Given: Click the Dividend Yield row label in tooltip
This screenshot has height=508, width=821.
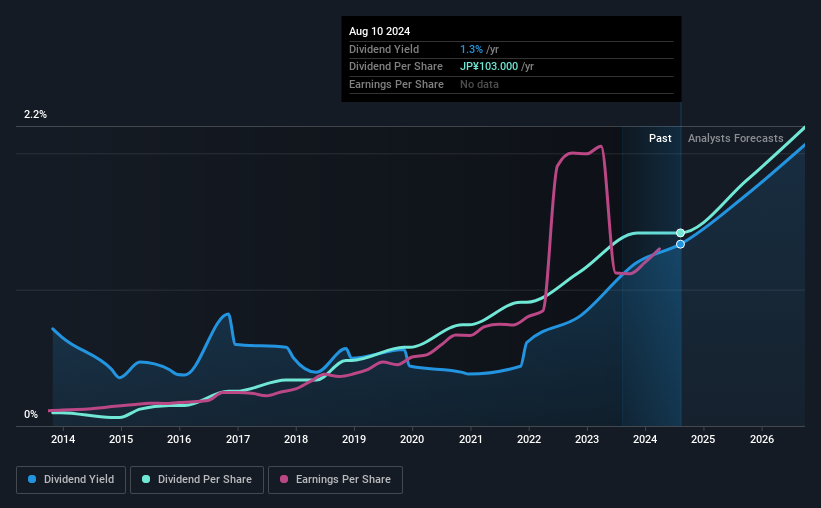Looking at the screenshot, I should pos(384,49).
